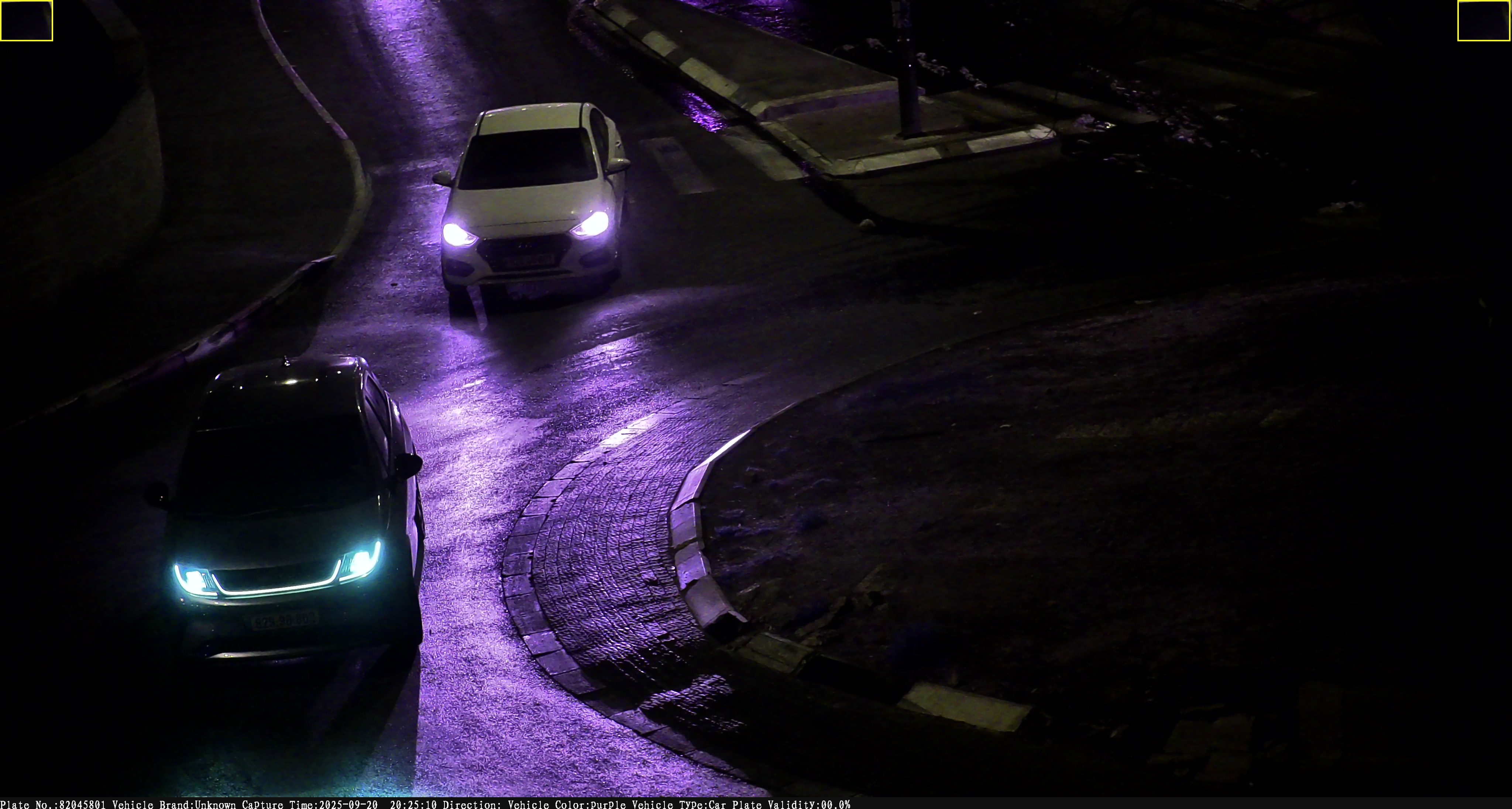Click the dark car's right side mirror

[x=408, y=465]
